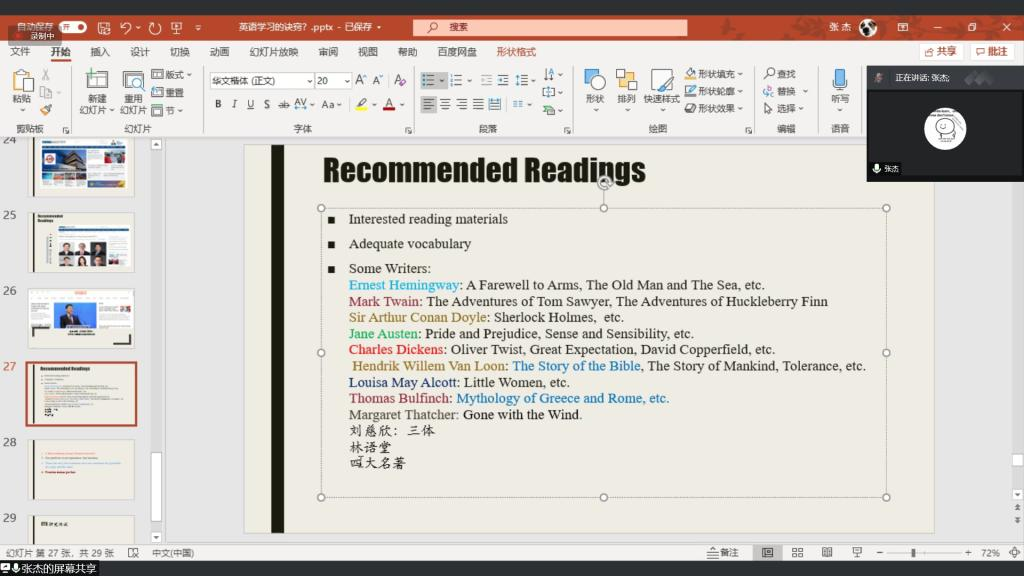Switch to the Animations (动画) tab
The image size is (1024, 576).
pos(219,52)
